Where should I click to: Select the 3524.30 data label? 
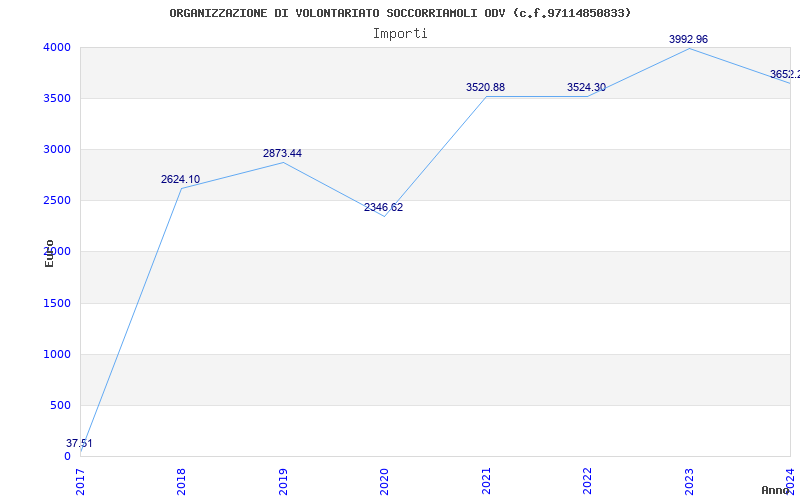pos(586,87)
